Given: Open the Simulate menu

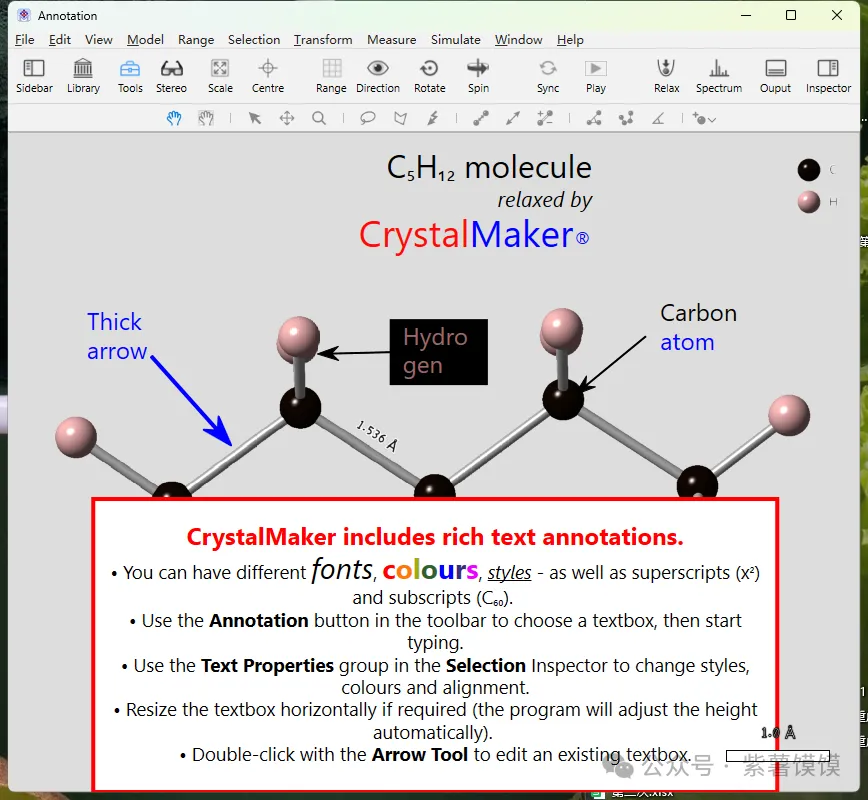Looking at the screenshot, I should 455,40.
